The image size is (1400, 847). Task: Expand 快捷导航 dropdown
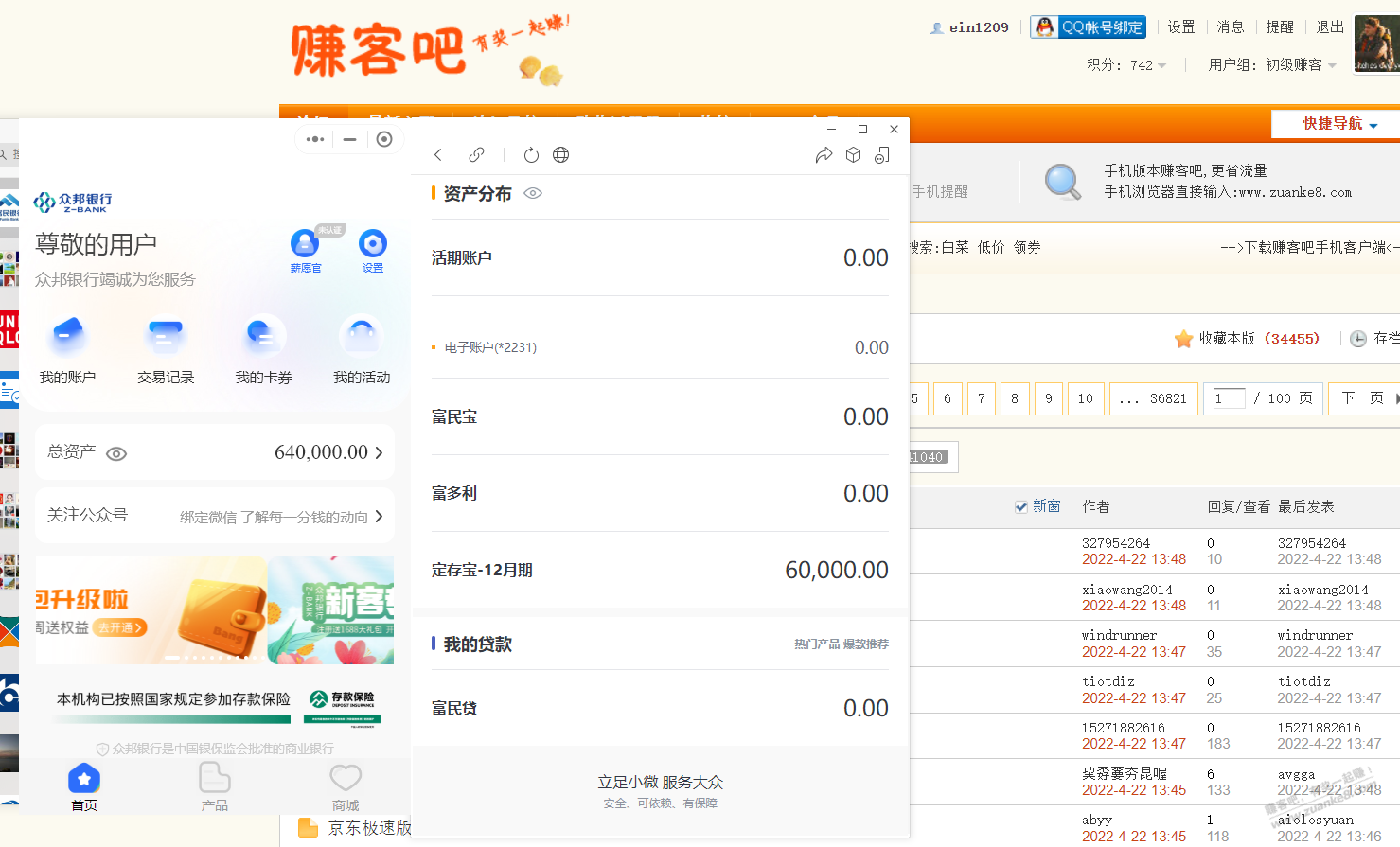click(x=1339, y=124)
